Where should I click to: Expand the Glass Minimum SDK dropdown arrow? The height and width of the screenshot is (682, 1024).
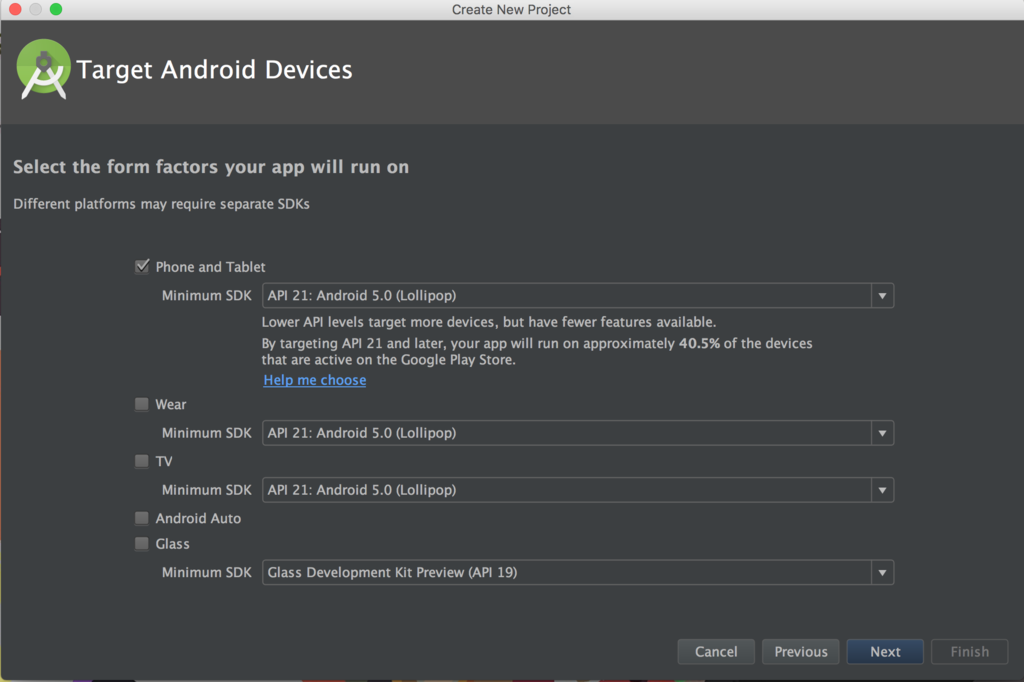[882, 572]
